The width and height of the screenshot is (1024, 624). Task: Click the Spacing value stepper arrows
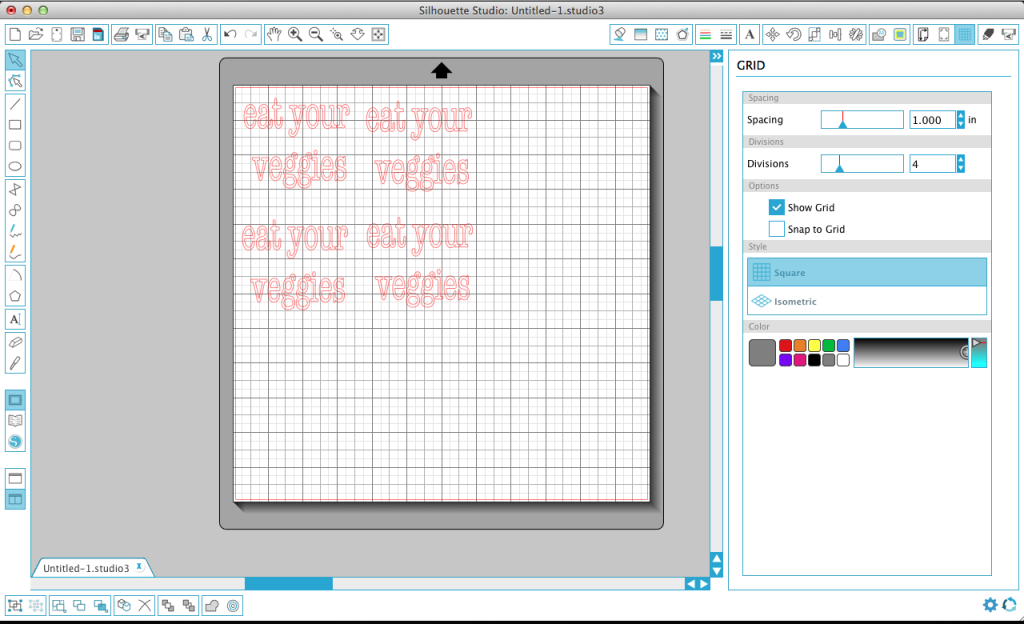(961, 119)
